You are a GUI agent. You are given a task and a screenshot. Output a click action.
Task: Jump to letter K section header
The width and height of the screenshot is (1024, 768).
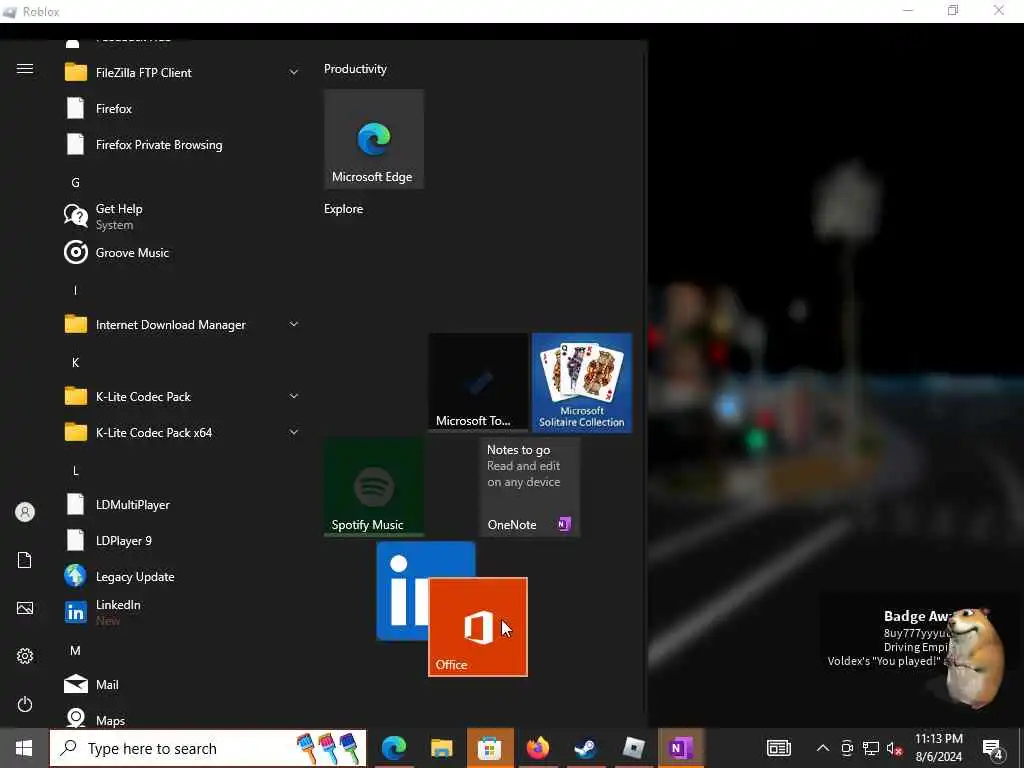pos(76,362)
